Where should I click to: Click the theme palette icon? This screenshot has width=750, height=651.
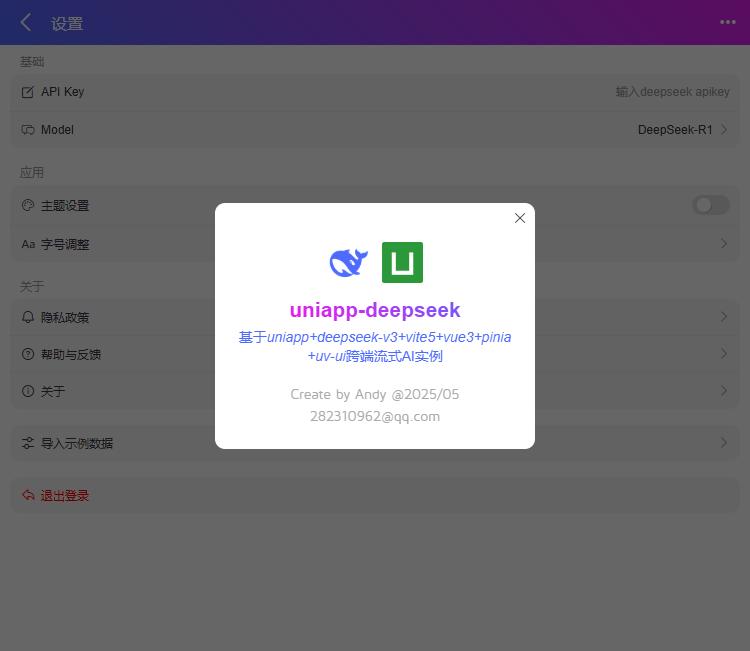pos(28,205)
